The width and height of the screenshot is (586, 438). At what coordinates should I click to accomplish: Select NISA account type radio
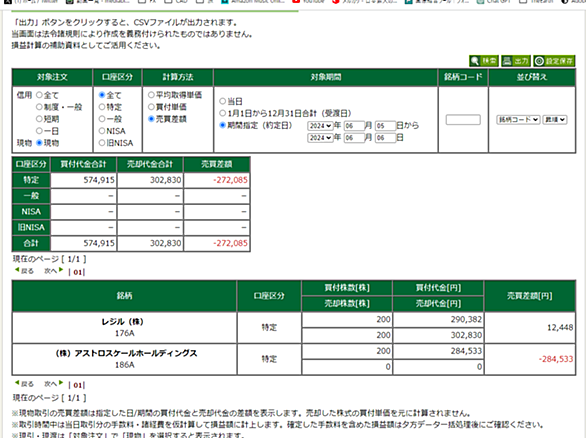[x=102, y=131]
